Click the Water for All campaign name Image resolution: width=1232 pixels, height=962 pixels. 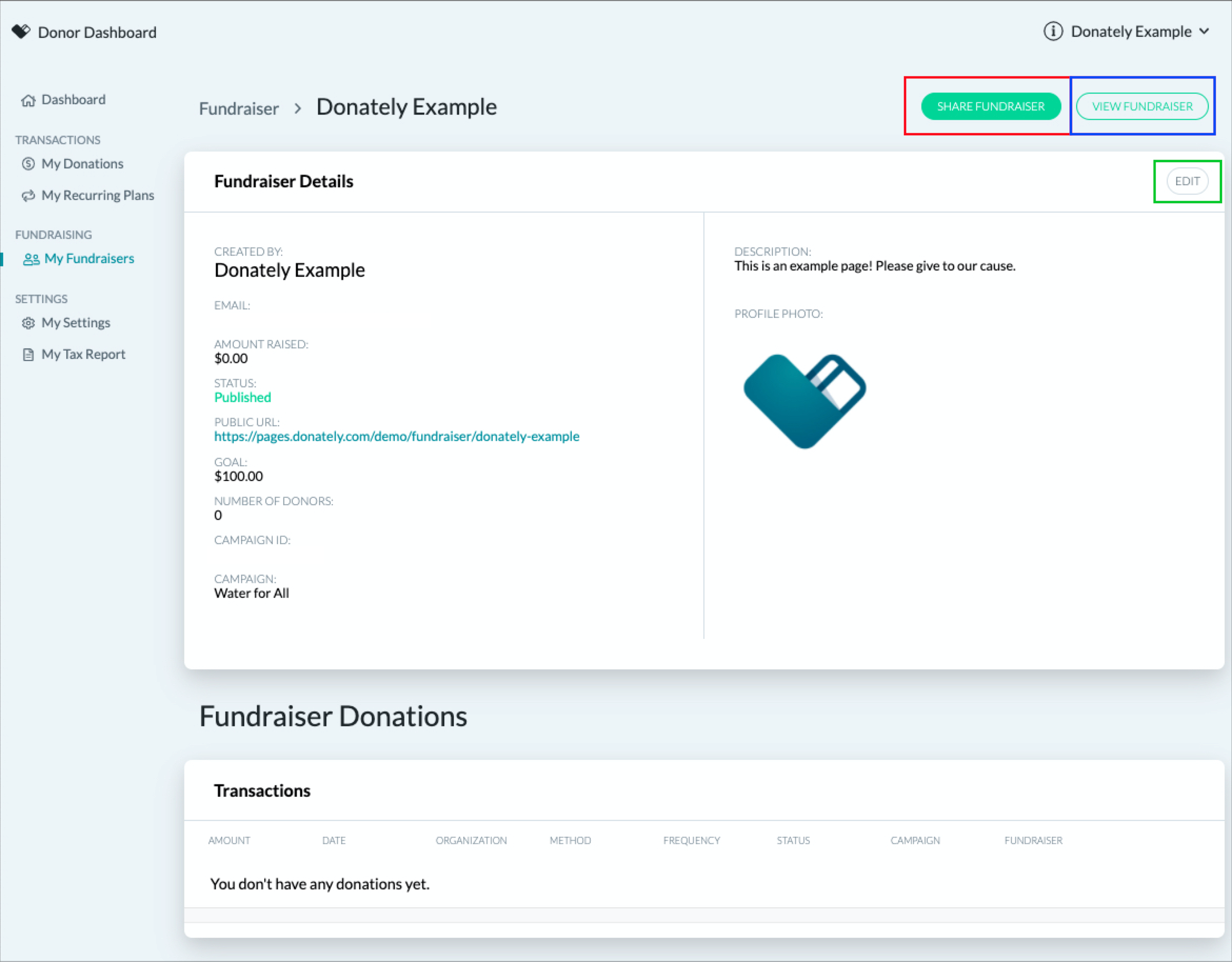pyautogui.click(x=252, y=593)
